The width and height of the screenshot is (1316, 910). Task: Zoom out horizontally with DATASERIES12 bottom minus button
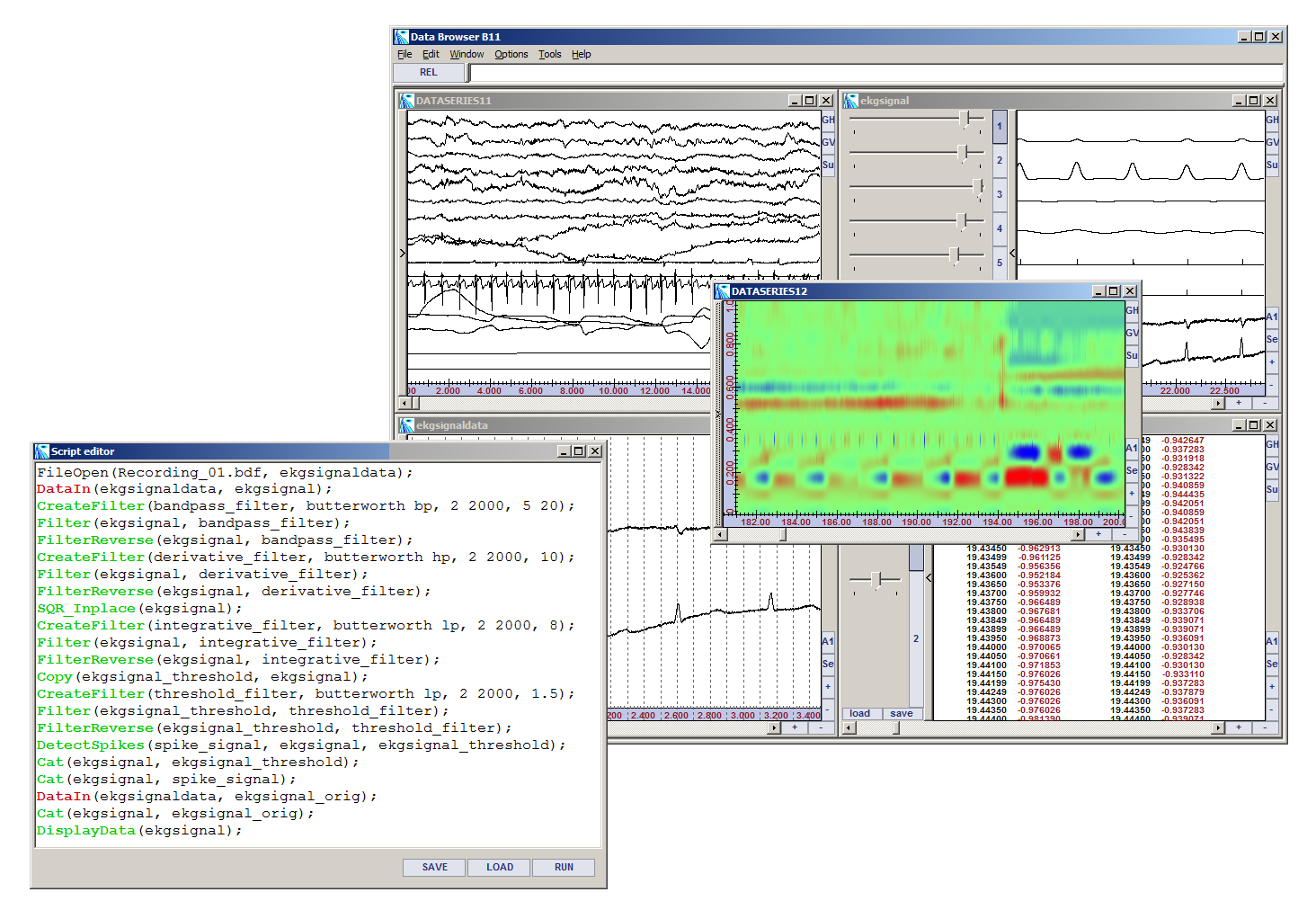click(x=1125, y=534)
